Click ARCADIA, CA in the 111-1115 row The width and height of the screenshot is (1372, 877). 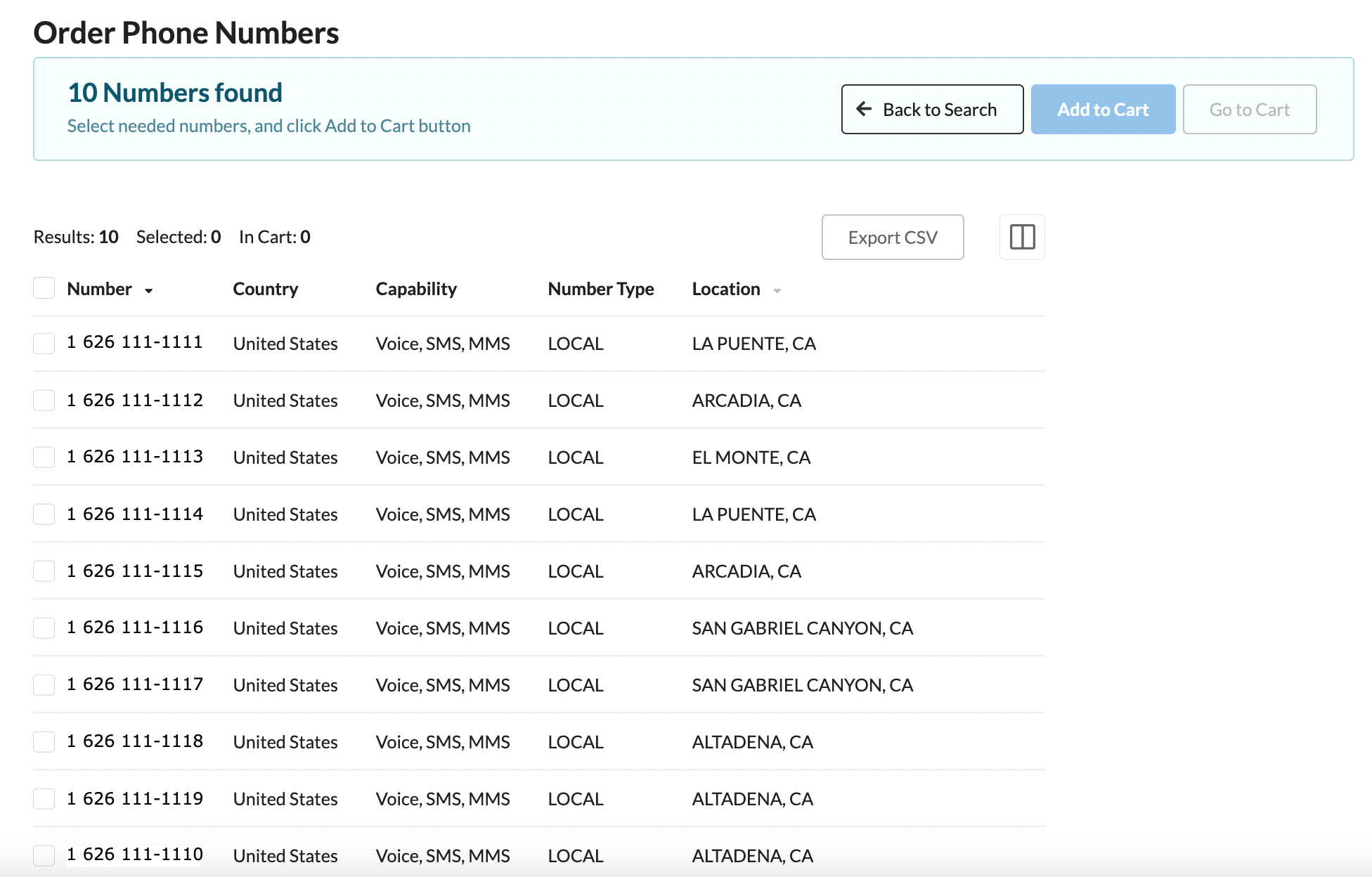coord(746,571)
